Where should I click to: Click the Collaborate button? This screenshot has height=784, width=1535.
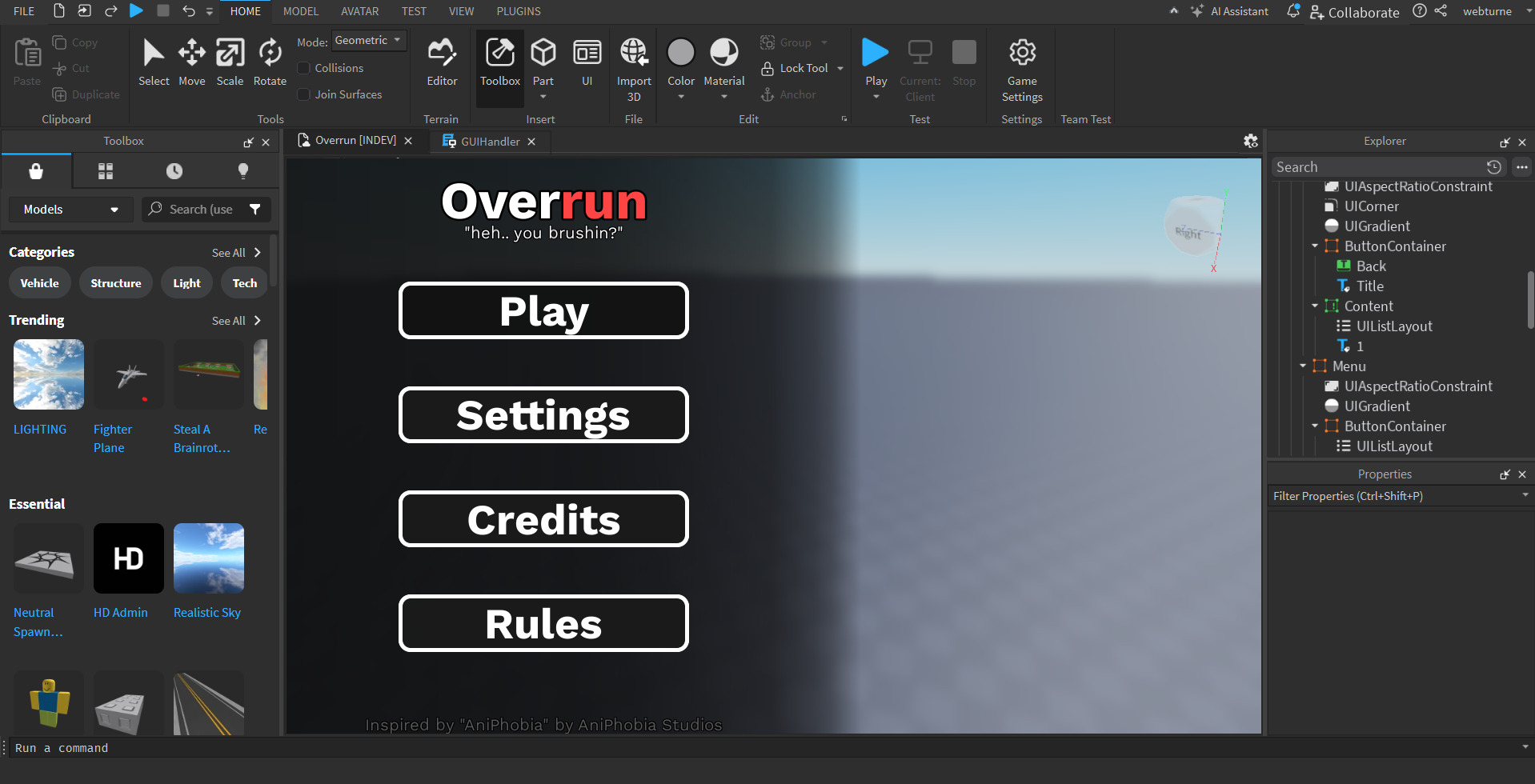(1355, 12)
